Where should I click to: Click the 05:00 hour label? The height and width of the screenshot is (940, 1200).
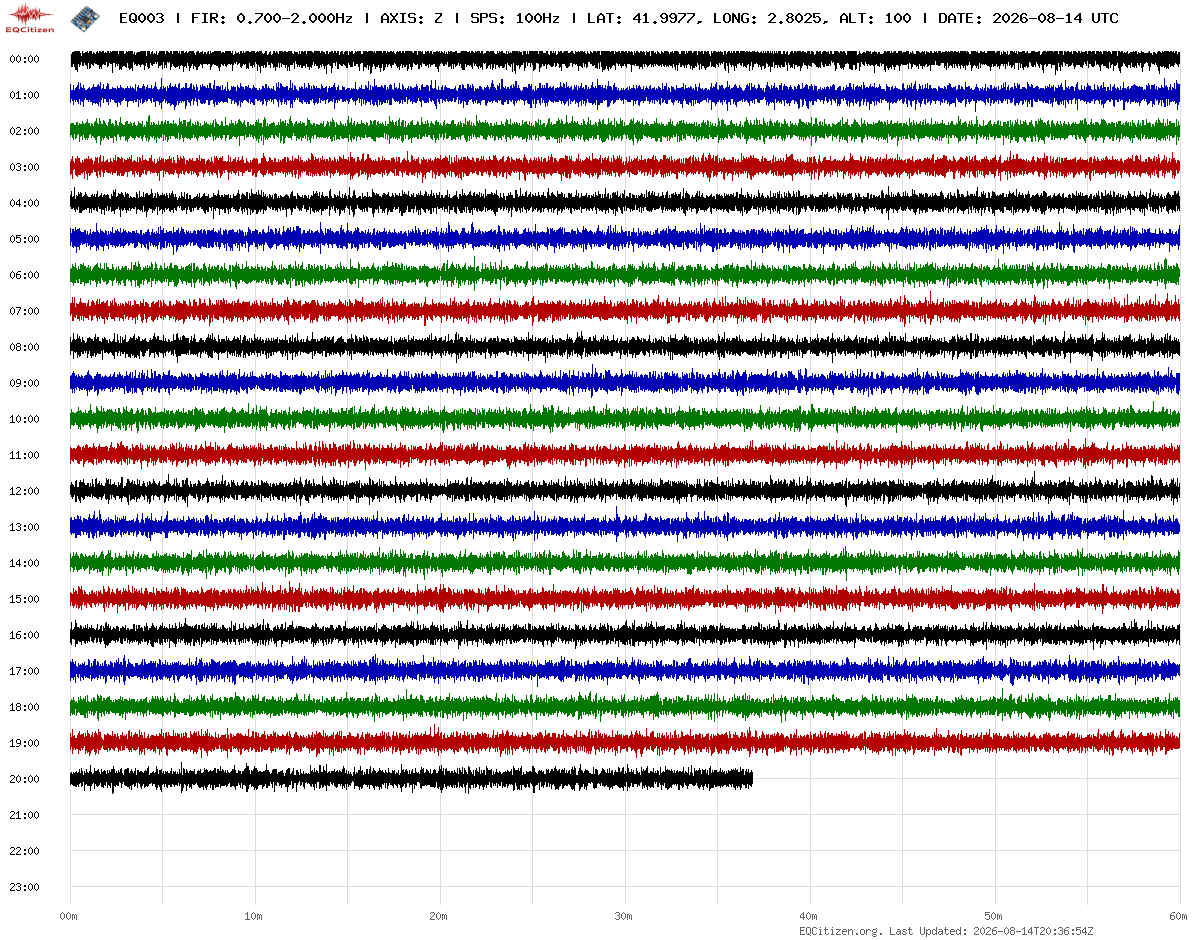(24, 239)
